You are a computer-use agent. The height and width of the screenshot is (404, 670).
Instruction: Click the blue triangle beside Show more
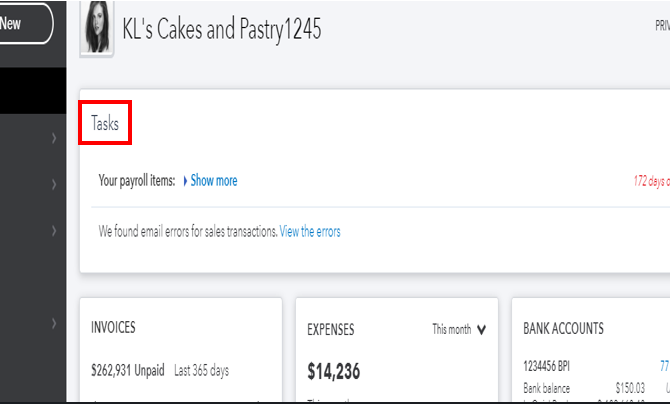[185, 181]
